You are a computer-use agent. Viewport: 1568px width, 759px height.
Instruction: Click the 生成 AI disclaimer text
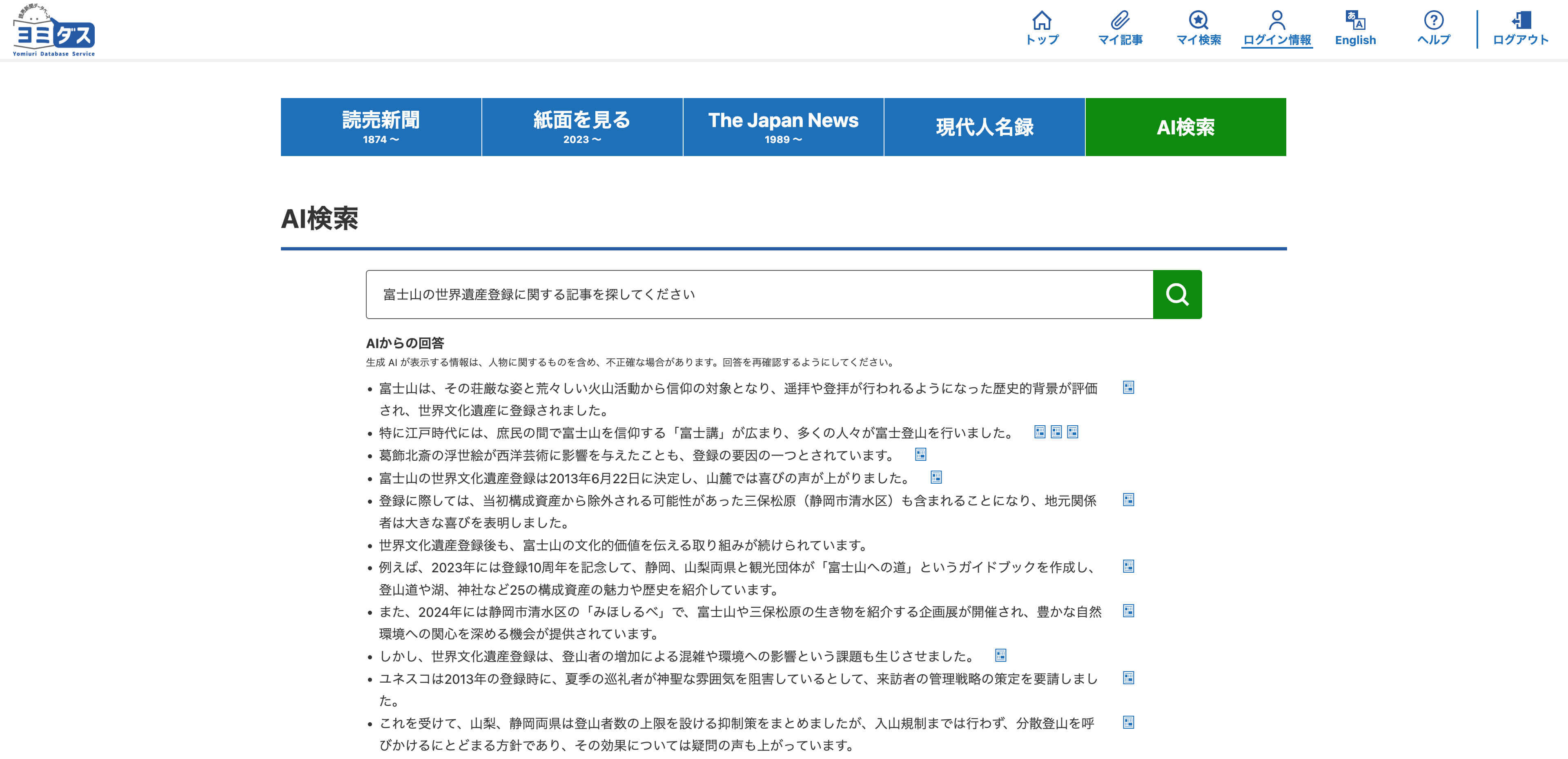click(630, 362)
